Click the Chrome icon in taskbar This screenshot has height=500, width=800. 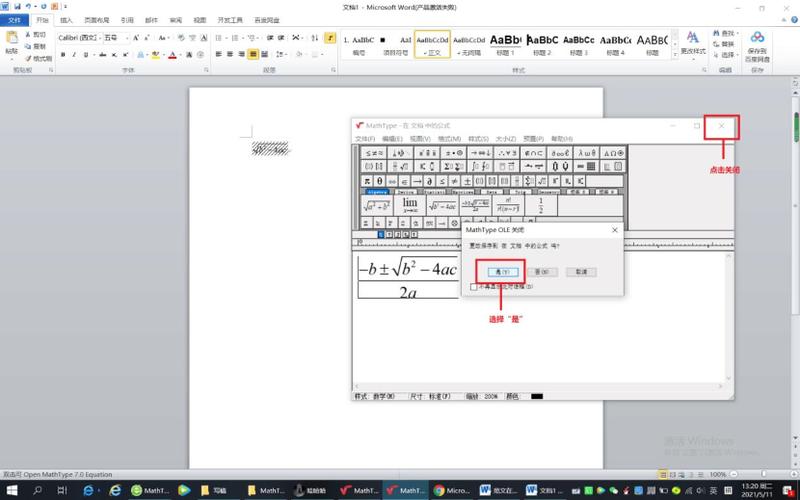coord(439,490)
